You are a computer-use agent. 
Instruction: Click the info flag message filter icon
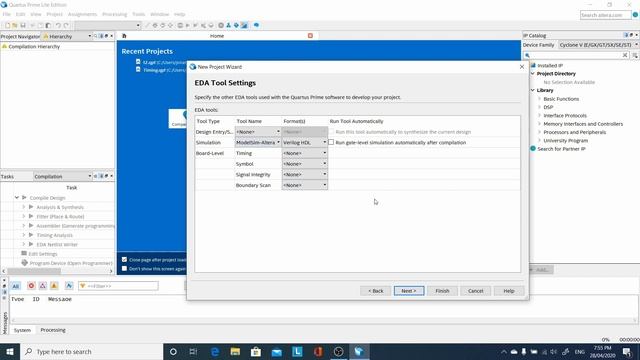click(x=69, y=286)
